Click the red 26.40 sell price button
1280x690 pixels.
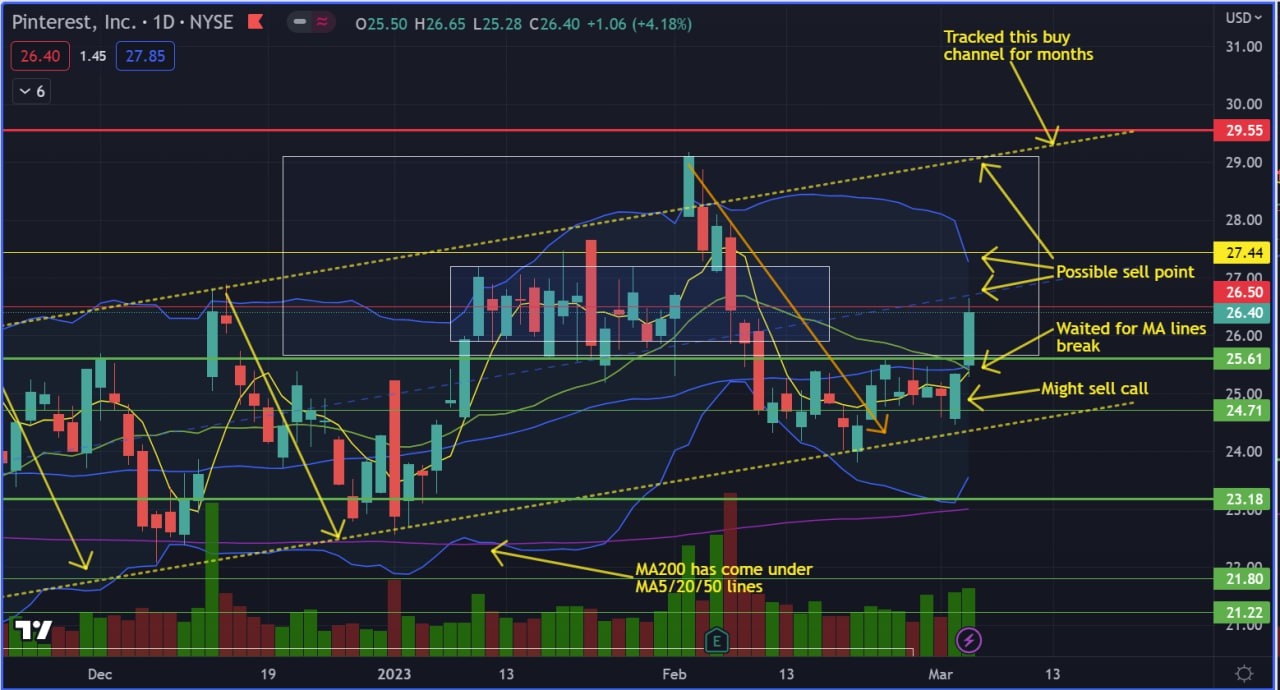point(40,56)
